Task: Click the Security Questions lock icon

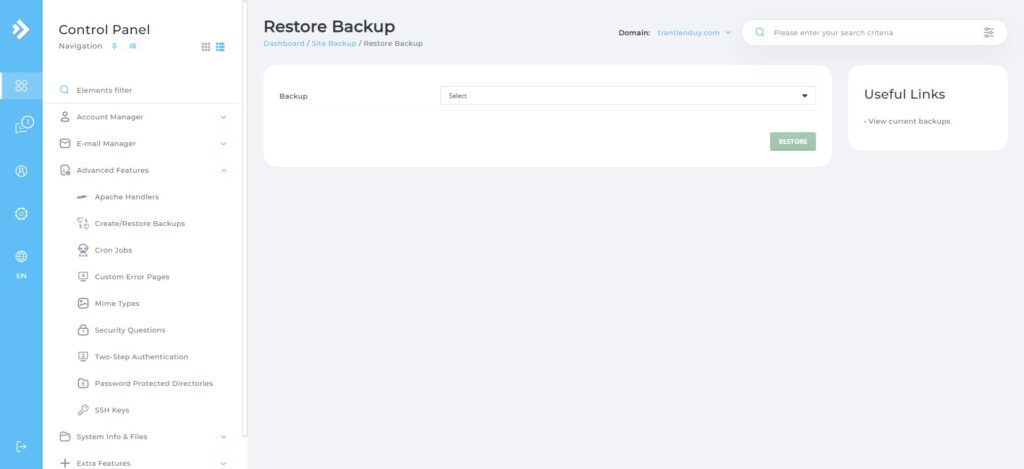Action: 83,330
